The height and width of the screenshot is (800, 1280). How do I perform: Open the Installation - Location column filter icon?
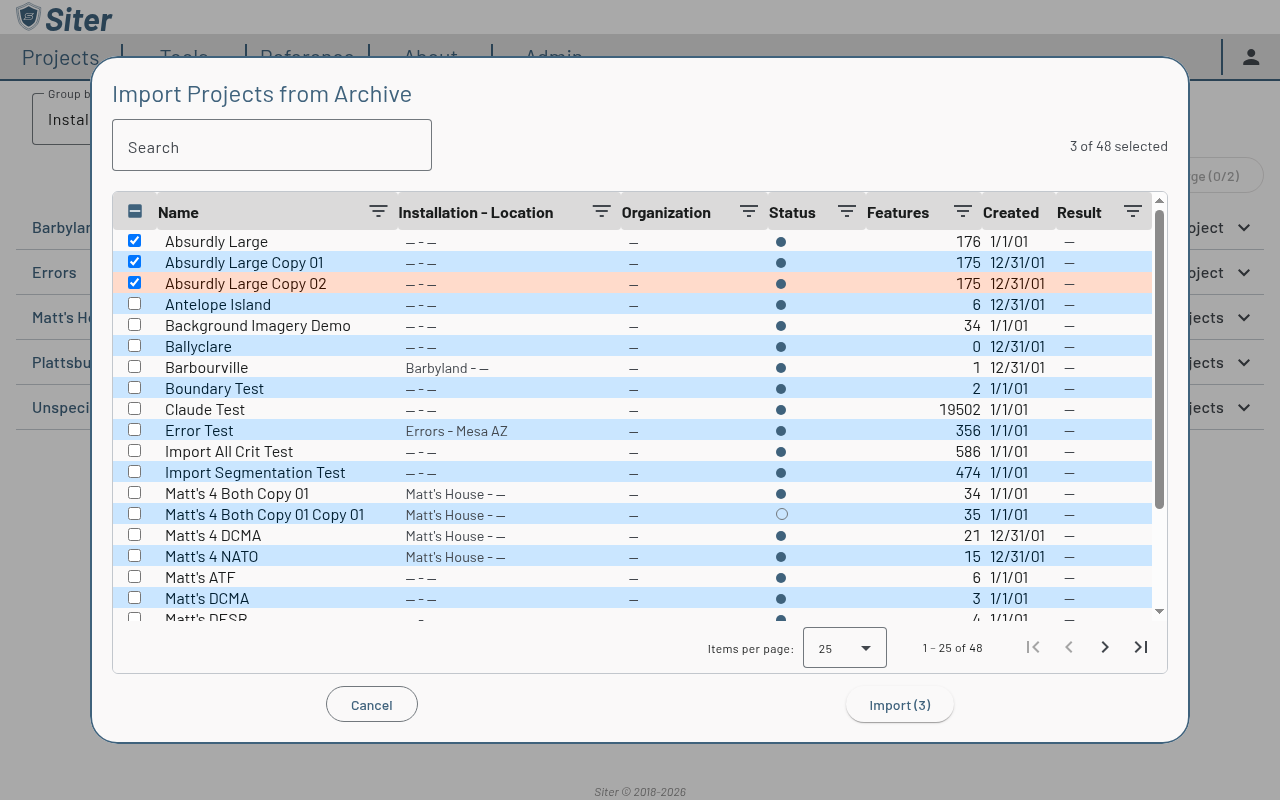click(601, 212)
